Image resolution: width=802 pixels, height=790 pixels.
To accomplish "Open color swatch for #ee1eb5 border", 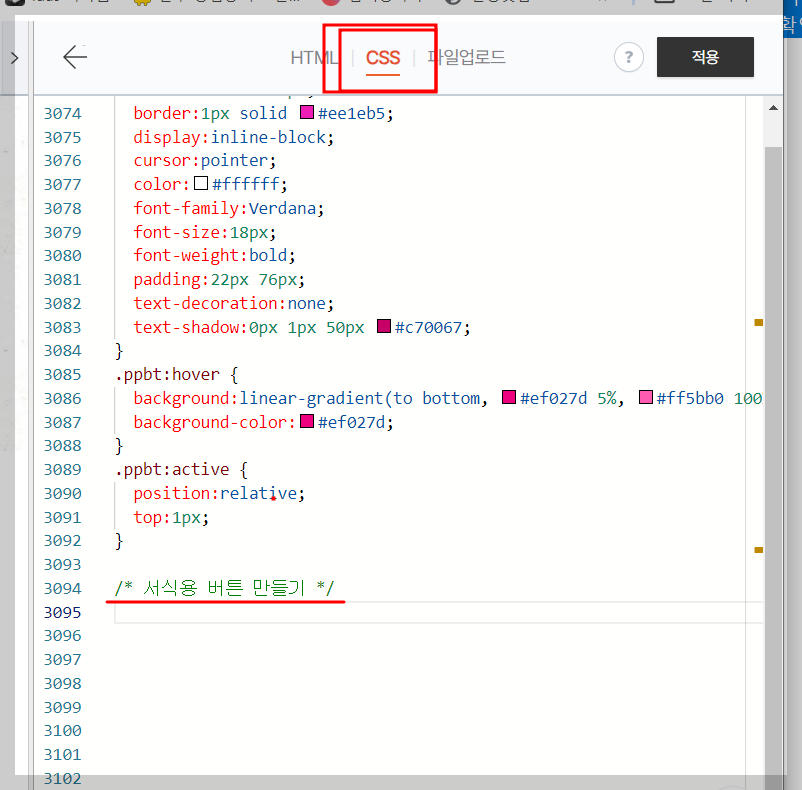I will pos(307,112).
